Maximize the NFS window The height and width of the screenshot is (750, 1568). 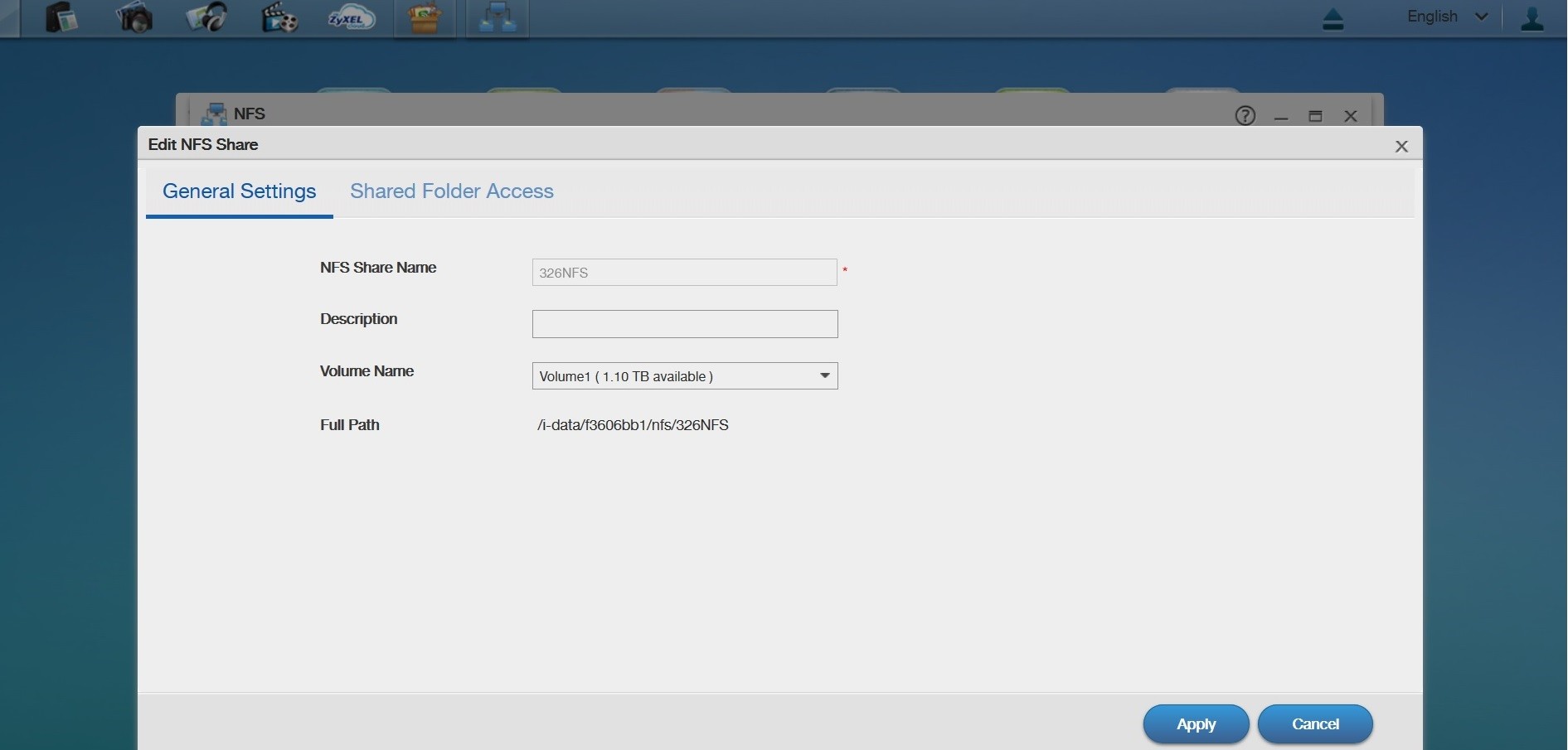(1316, 116)
